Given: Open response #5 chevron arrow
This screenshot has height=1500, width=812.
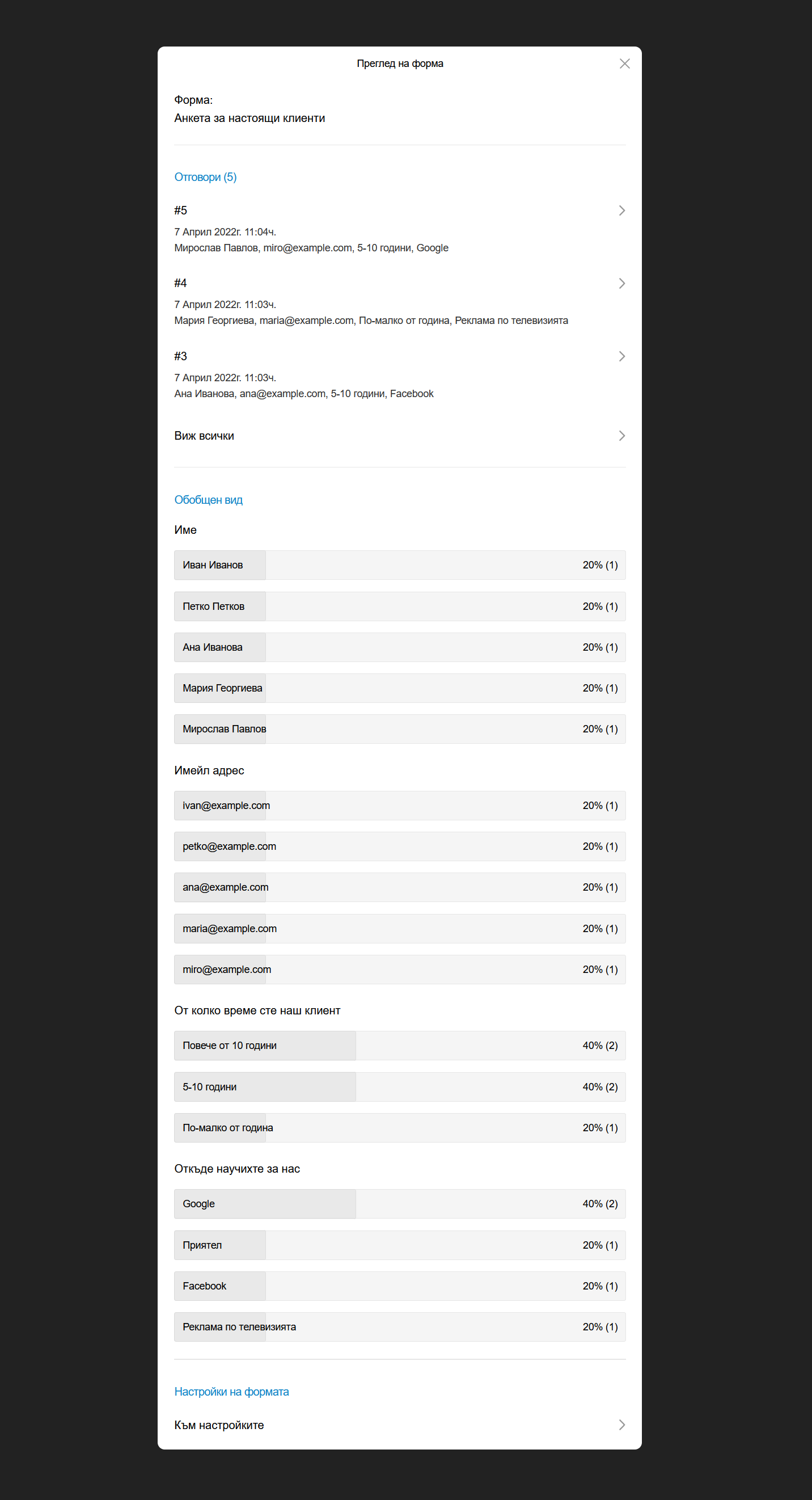Looking at the screenshot, I should [621, 210].
